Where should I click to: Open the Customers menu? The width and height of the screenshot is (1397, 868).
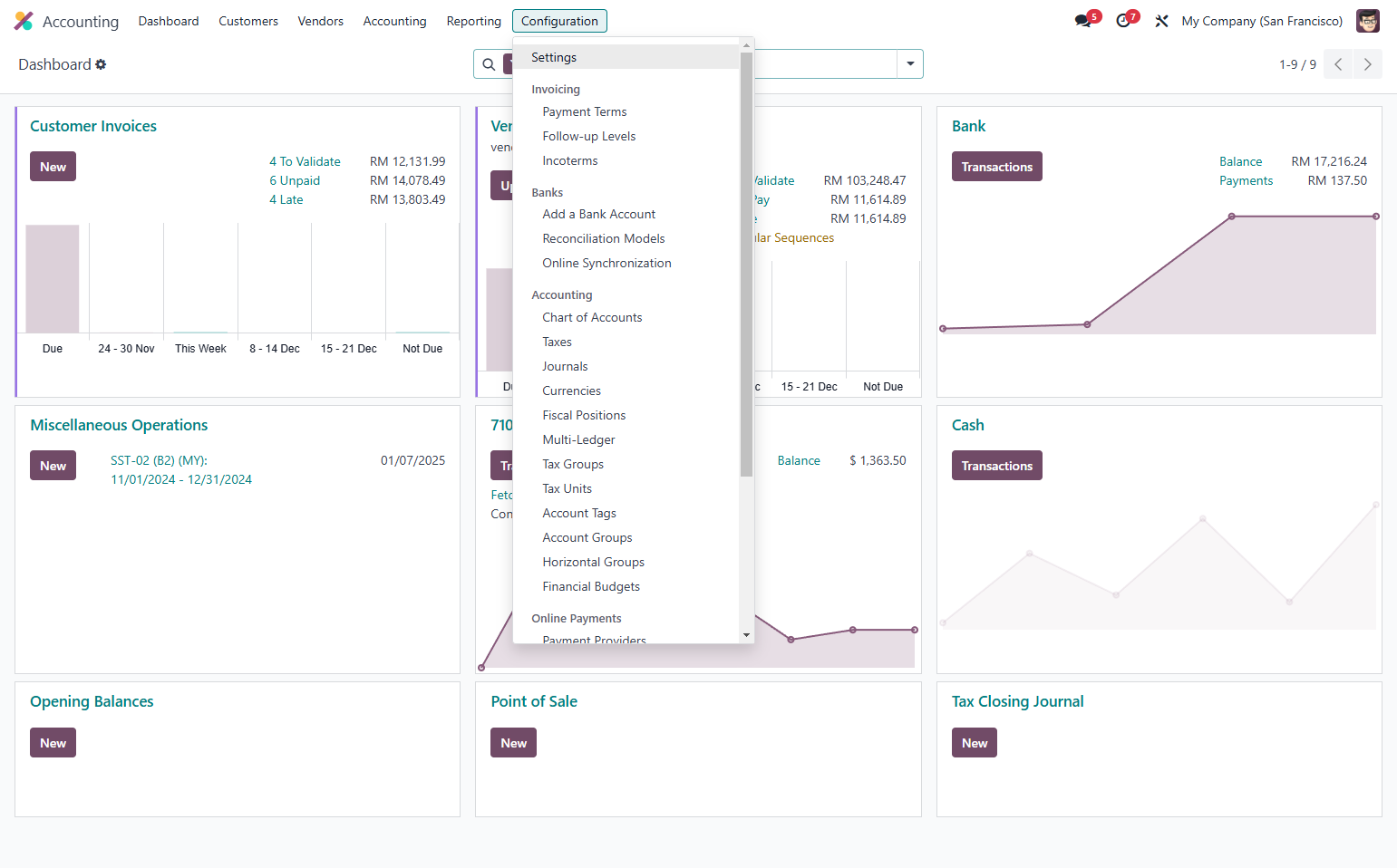(x=248, y=21)
